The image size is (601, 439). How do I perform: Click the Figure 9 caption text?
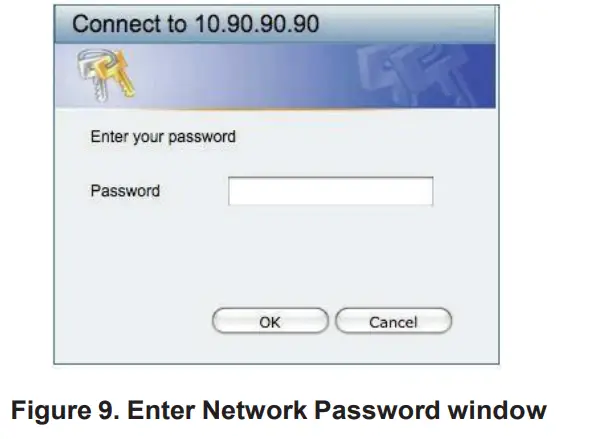click(x=279, y=410)
